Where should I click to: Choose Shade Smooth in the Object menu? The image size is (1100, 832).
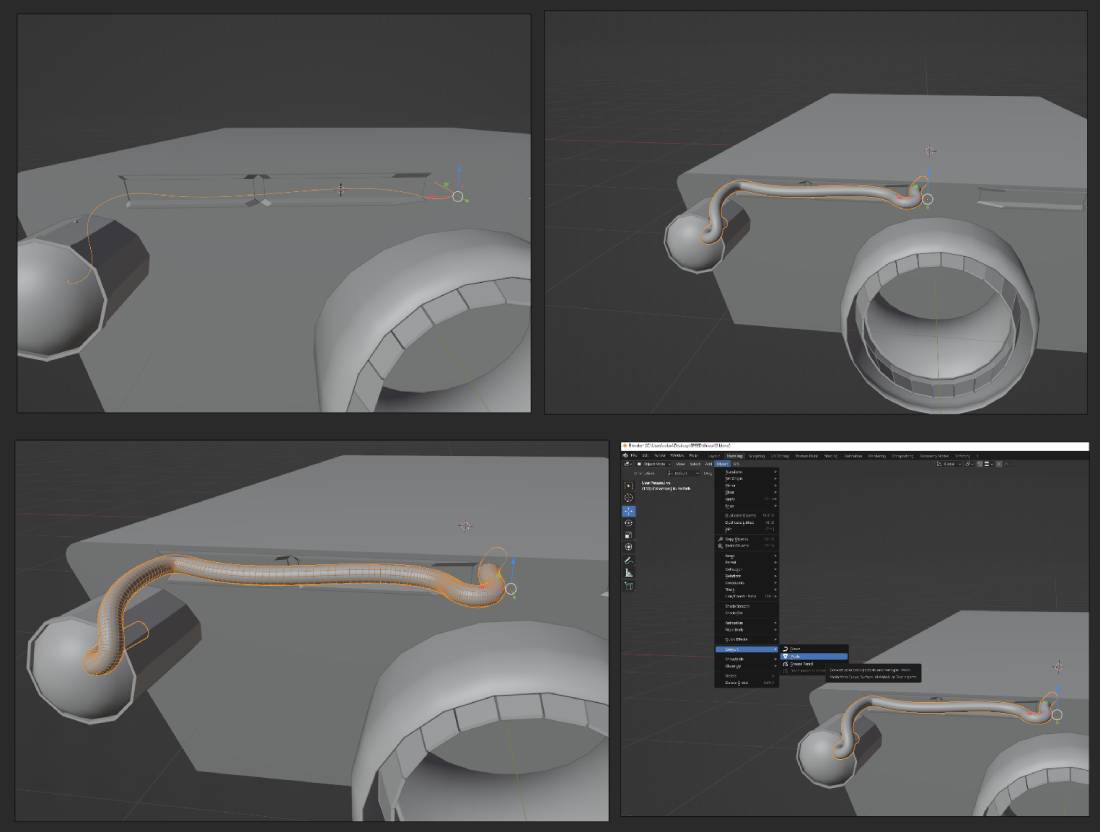[747, 606]
